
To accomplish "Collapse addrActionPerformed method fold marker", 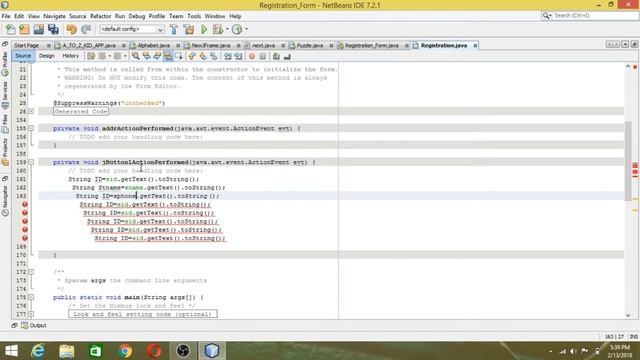I will 31,128.
